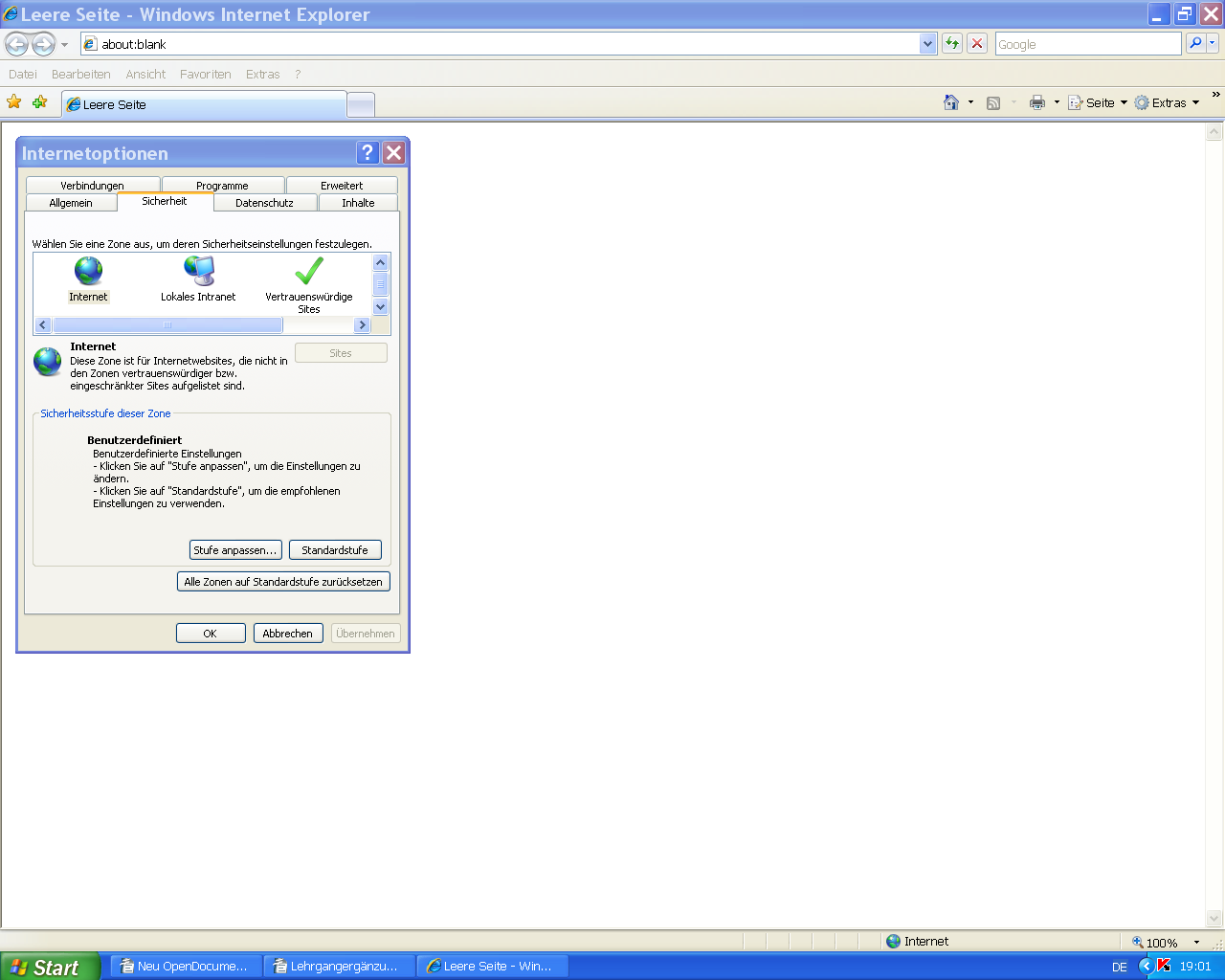Expand the Home button dropdown arrow
This screenshot has height=980, width=1225.
(x=970, y=102)
